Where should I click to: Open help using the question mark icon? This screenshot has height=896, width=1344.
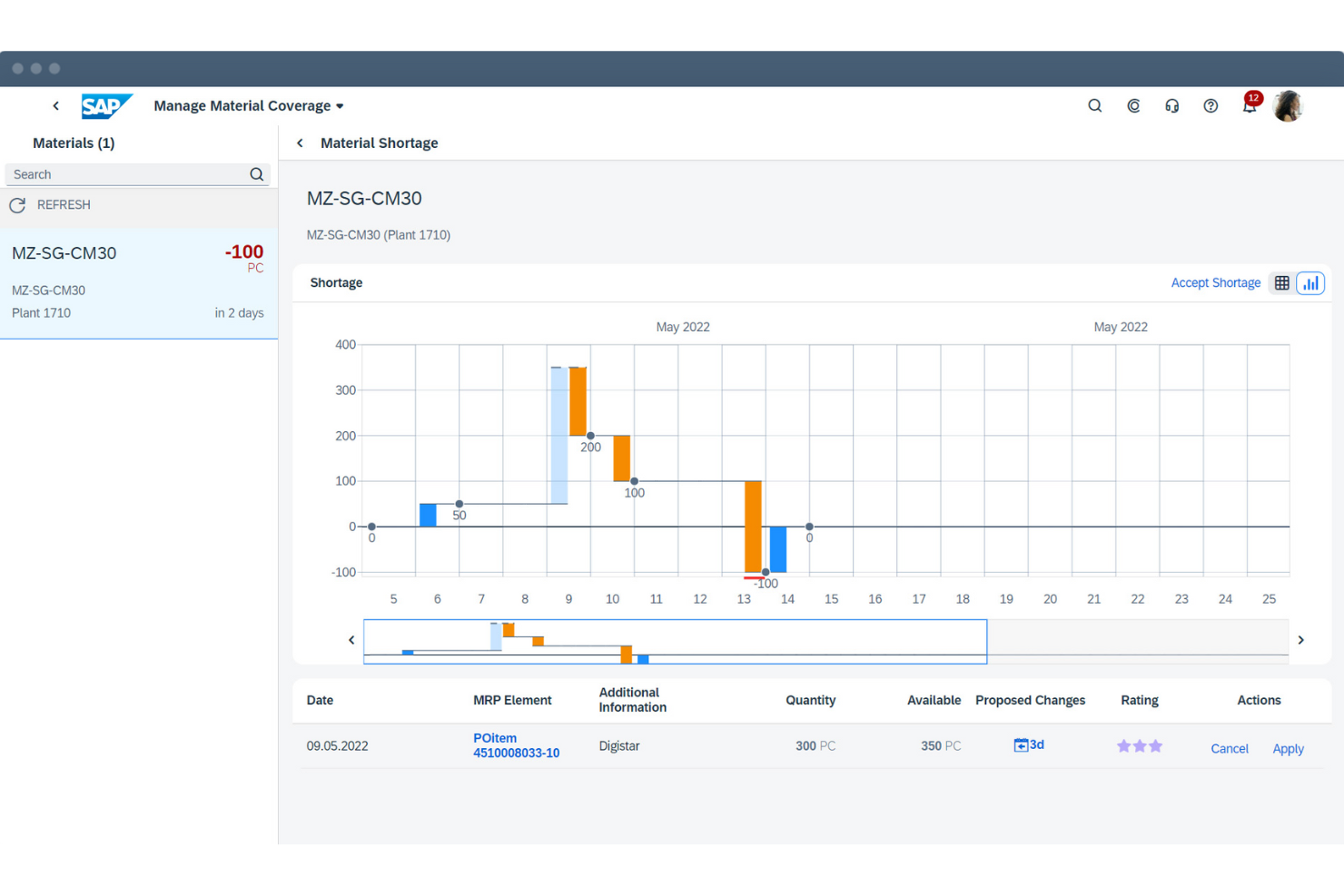(x=1211, y=105)
